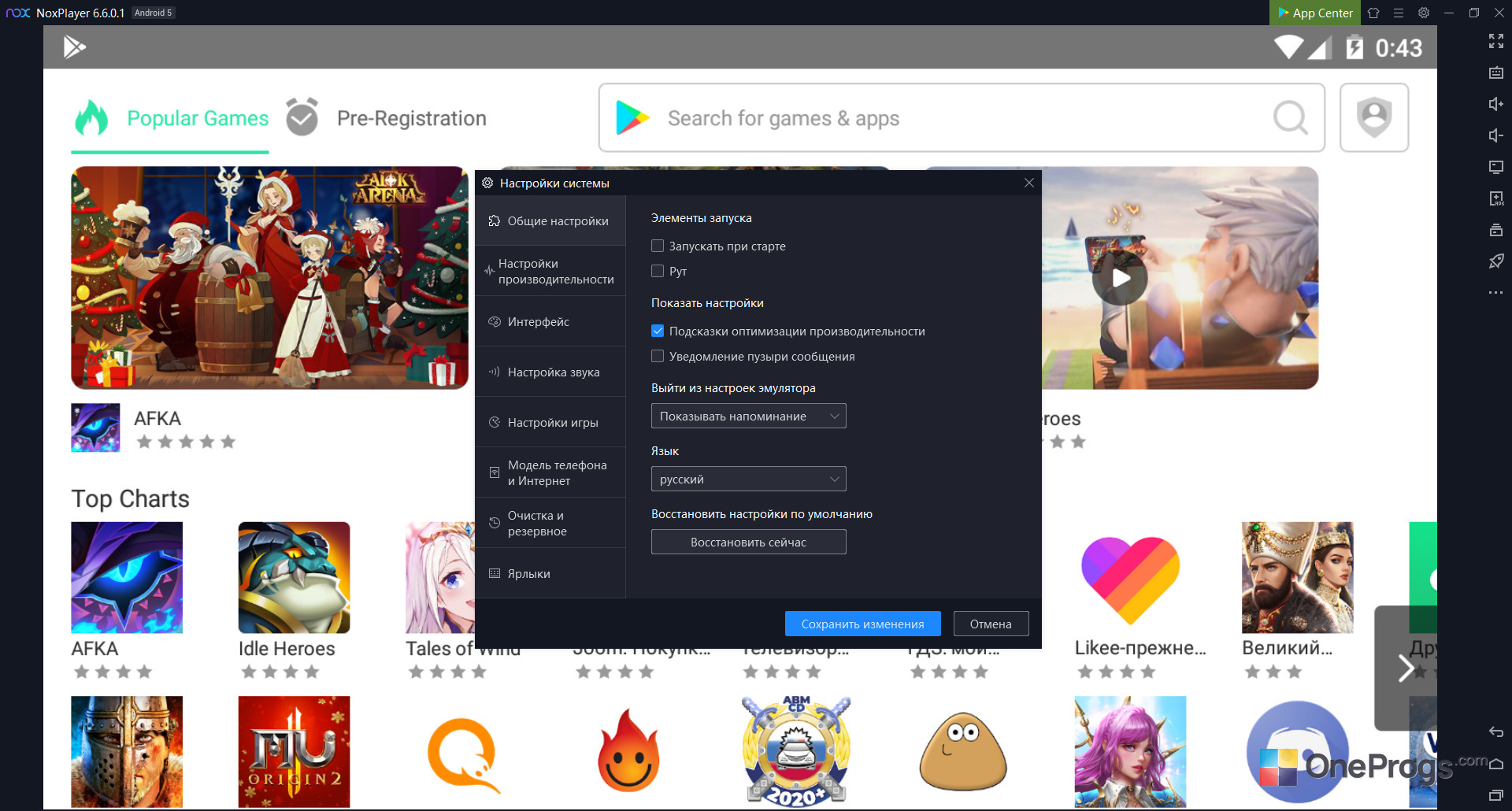
Task: Click the magnifier search icon
Action: tap(1291, 118)
